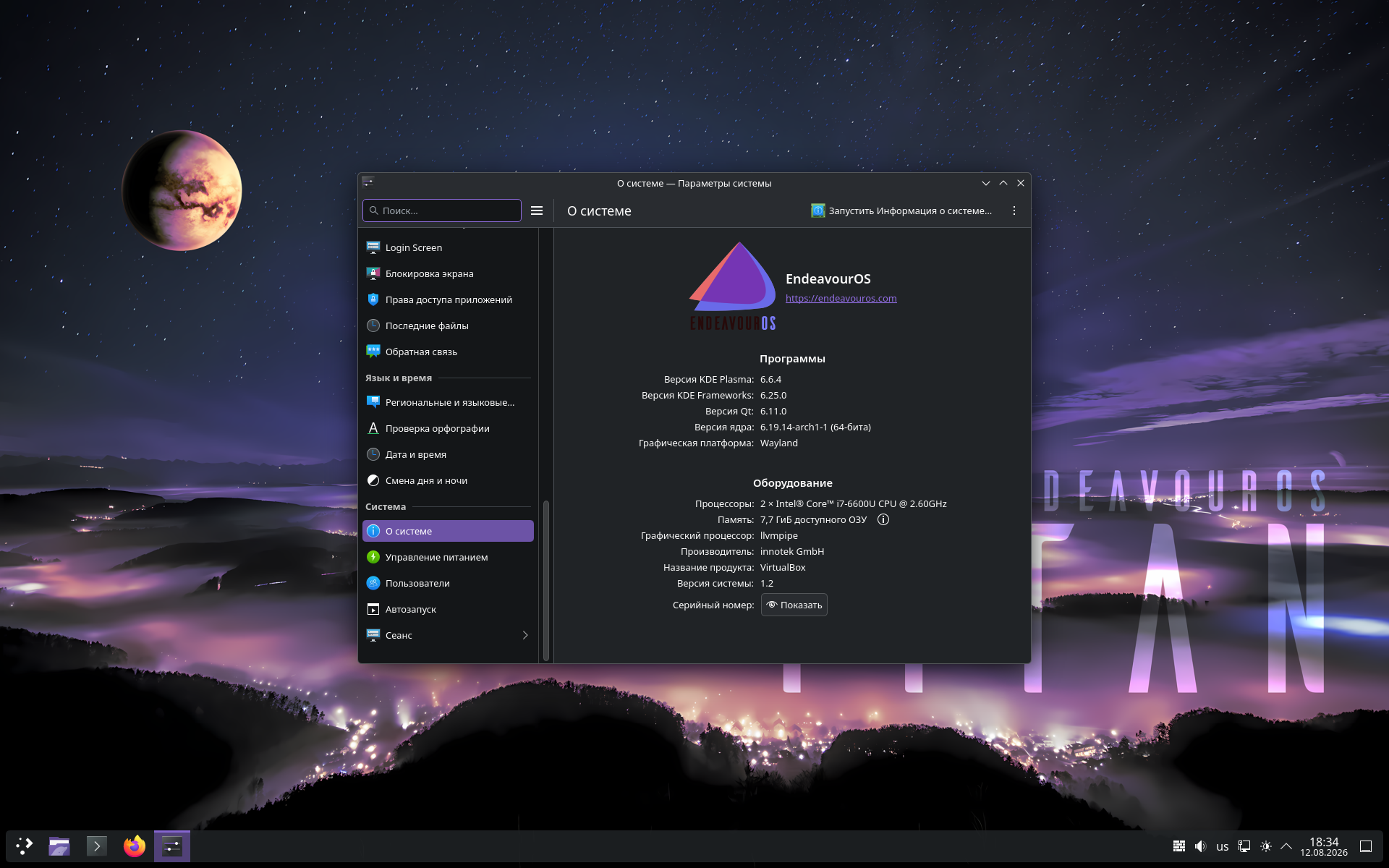Open the volume control tray icon
The image size is (1389, 868).
tap(1201, 846)
